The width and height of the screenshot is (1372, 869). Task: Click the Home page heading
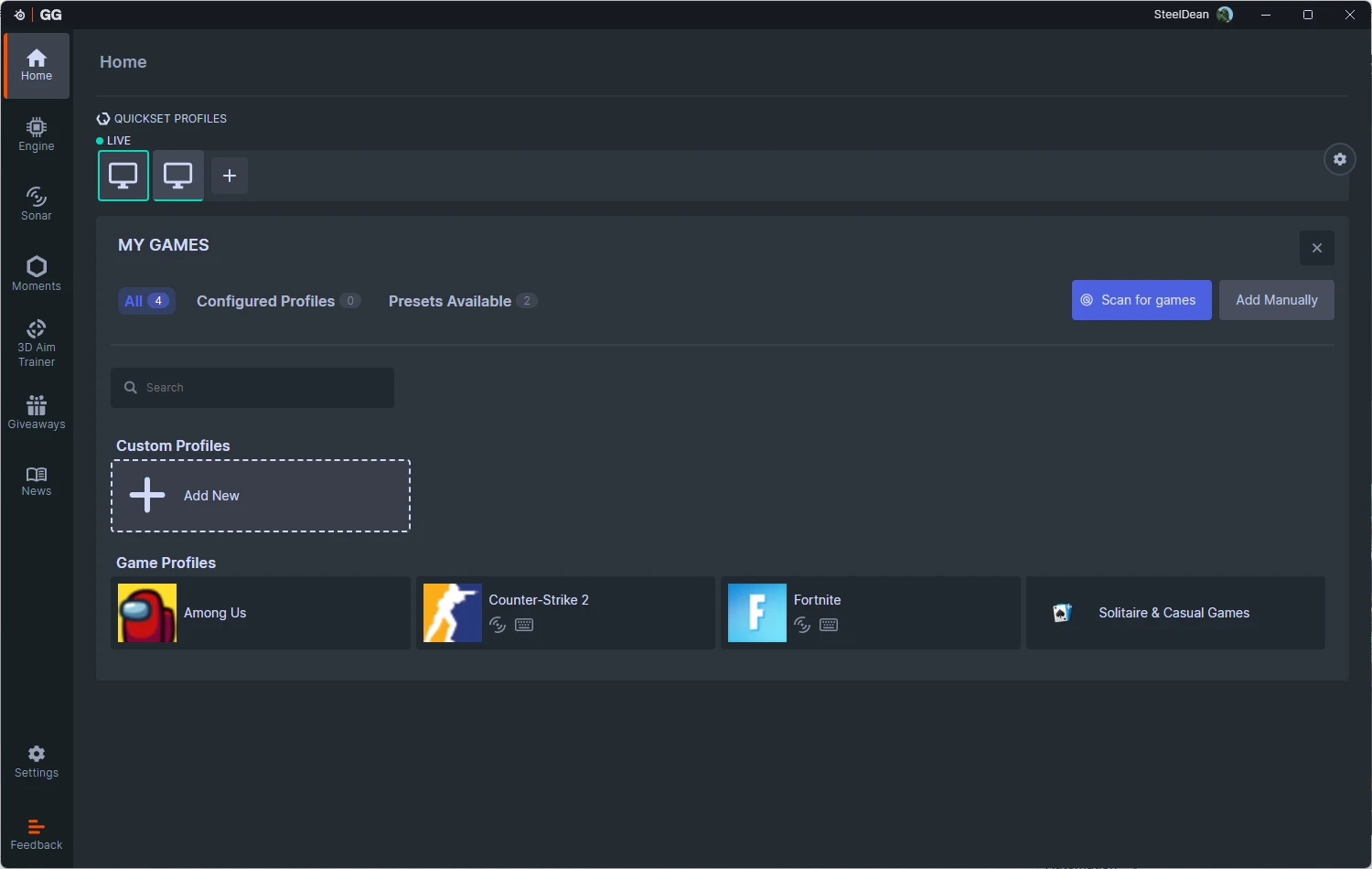click(x=123, y=62)
